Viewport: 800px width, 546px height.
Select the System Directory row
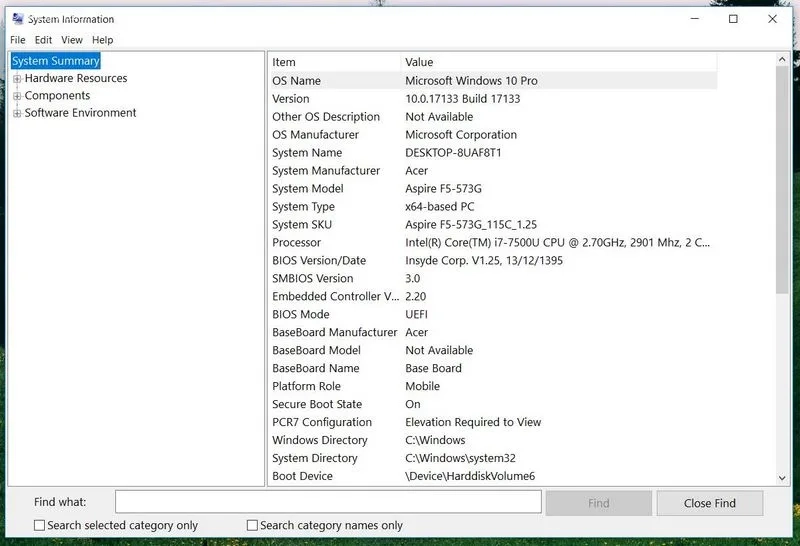pyautogui.click(x=493, y=458)
